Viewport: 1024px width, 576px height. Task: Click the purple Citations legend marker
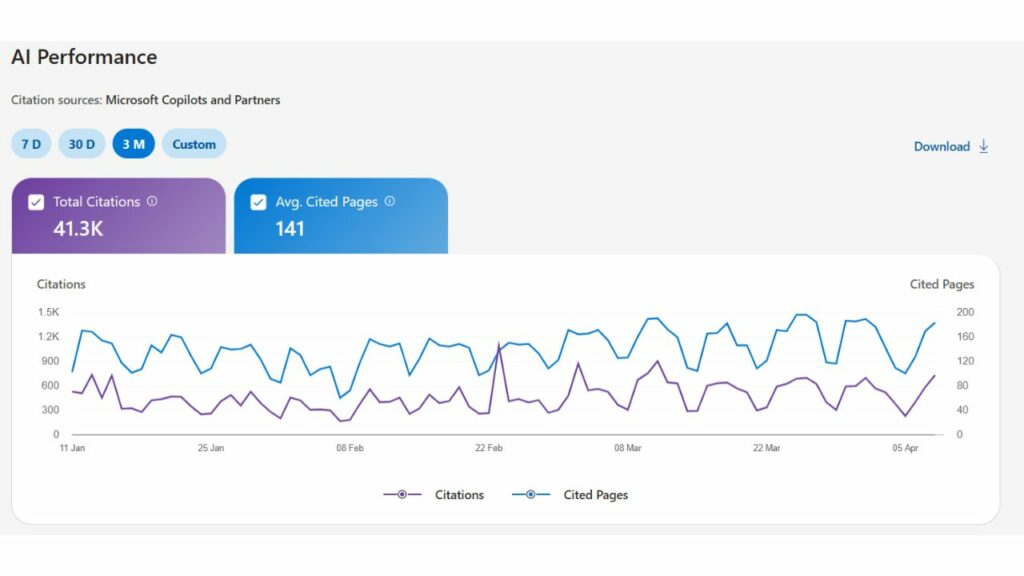pyautogui.click(x=400, y=495)
